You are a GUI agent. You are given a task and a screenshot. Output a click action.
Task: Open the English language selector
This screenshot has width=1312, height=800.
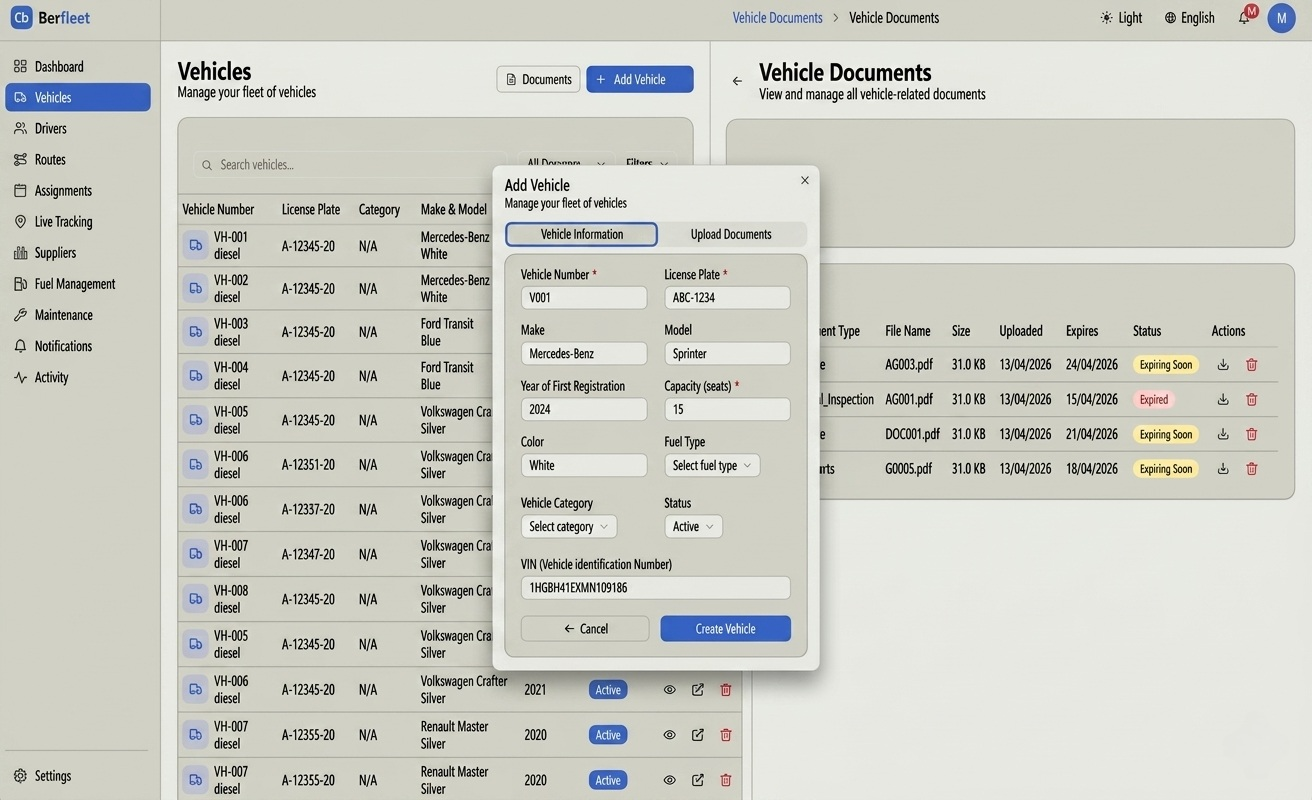click(1189, 18)
